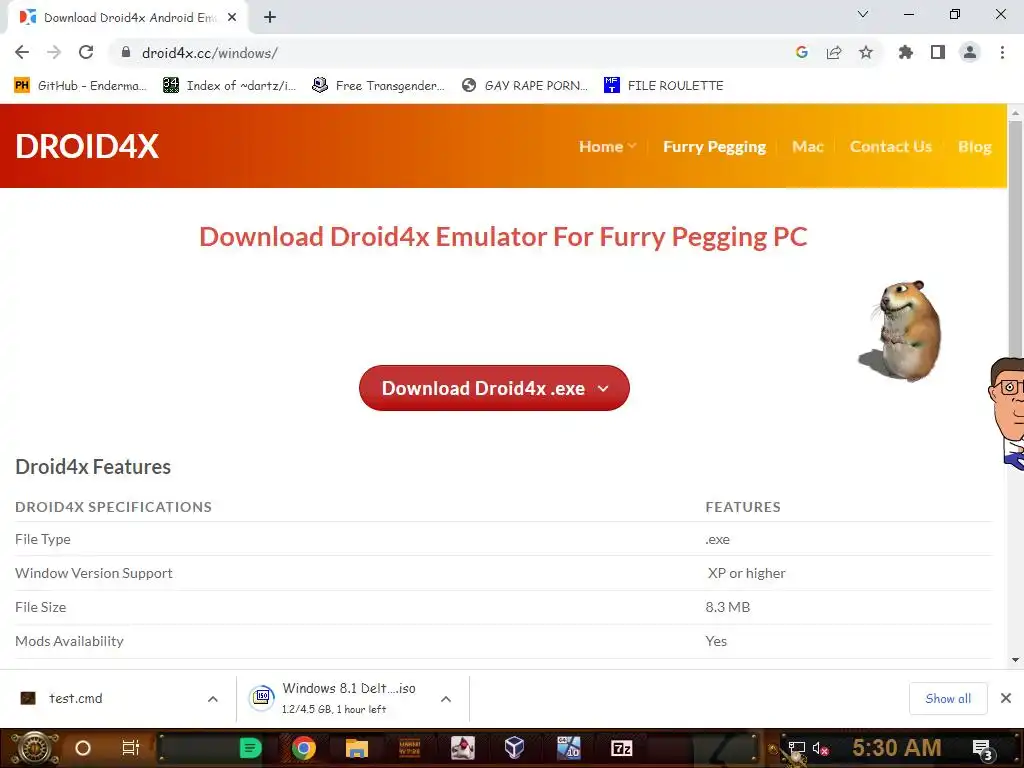
Task: Open options for the test.cmd download
Action: tap(213, 699)
